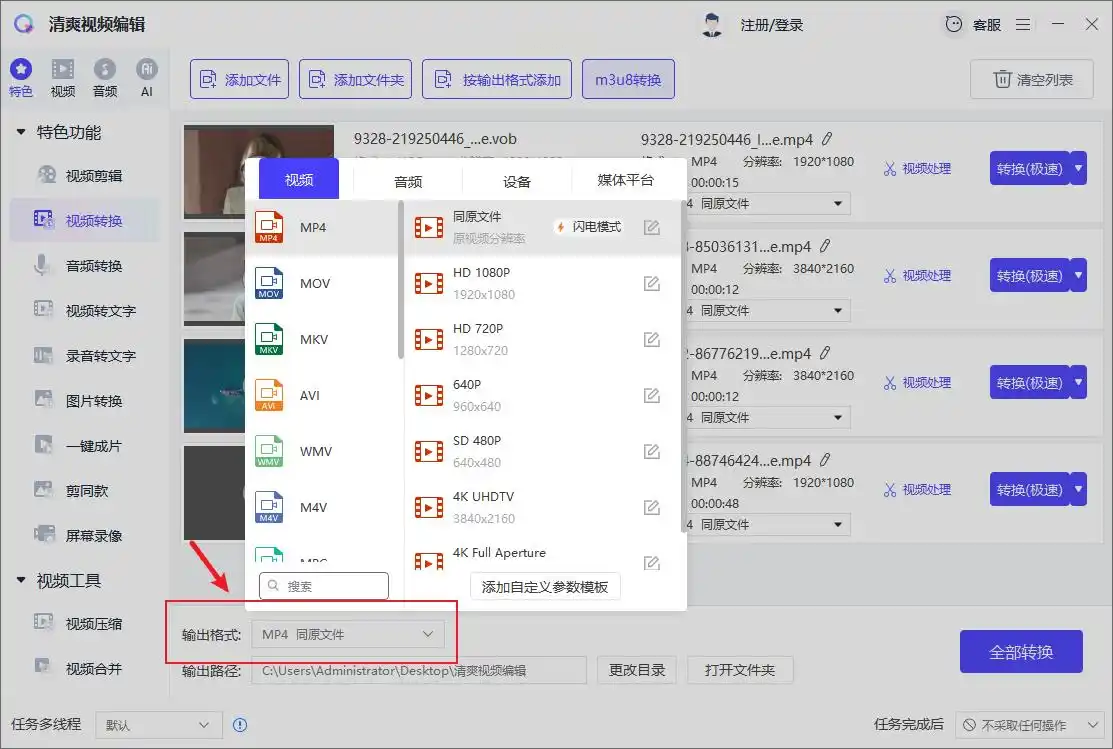The width and height of the screenshot is (1113, 749).
Task: Toggle 闪电模式 for 同原文件 preset
Action: pyautogui.click(x=588, y=227)
